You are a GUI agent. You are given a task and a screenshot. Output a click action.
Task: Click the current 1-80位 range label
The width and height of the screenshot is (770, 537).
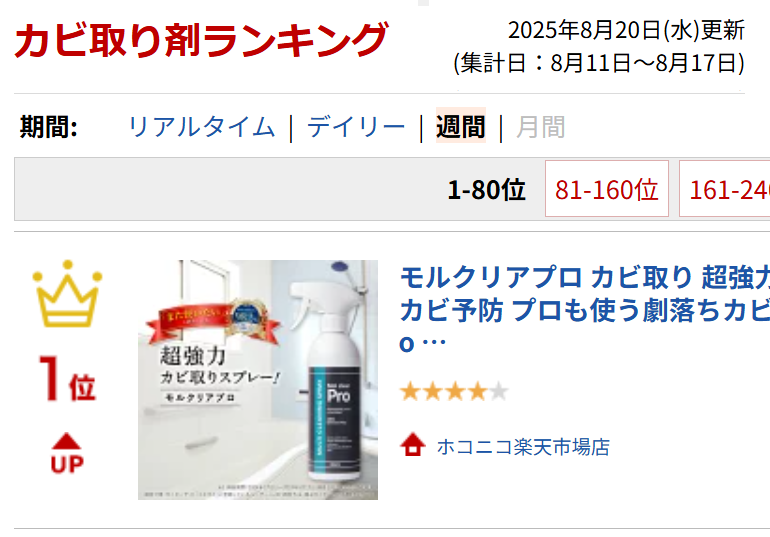click(487, 189)
